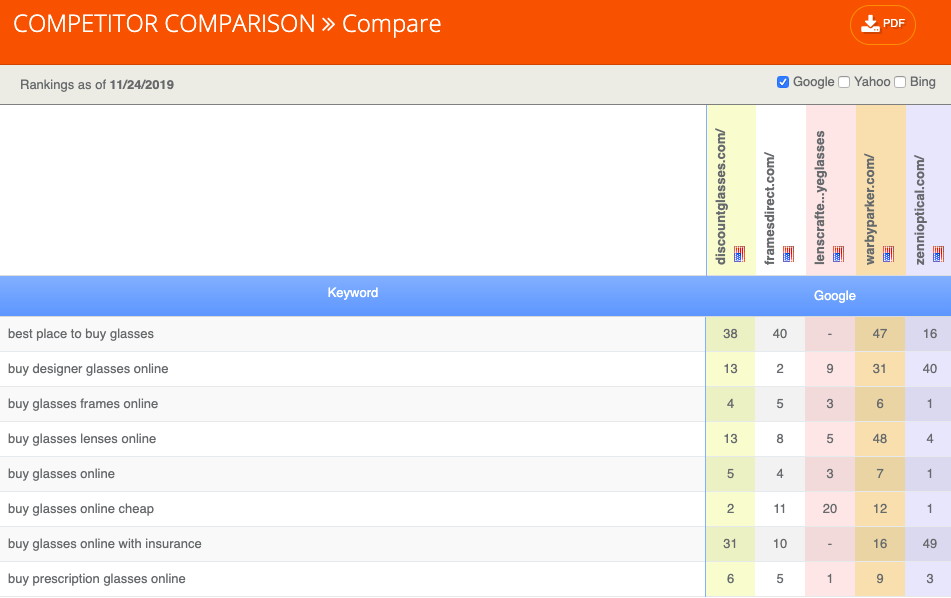The height and width of the screenshot is (598, 951).
Task: Uncheck the Google search engine checkbox
Action: 782,82
